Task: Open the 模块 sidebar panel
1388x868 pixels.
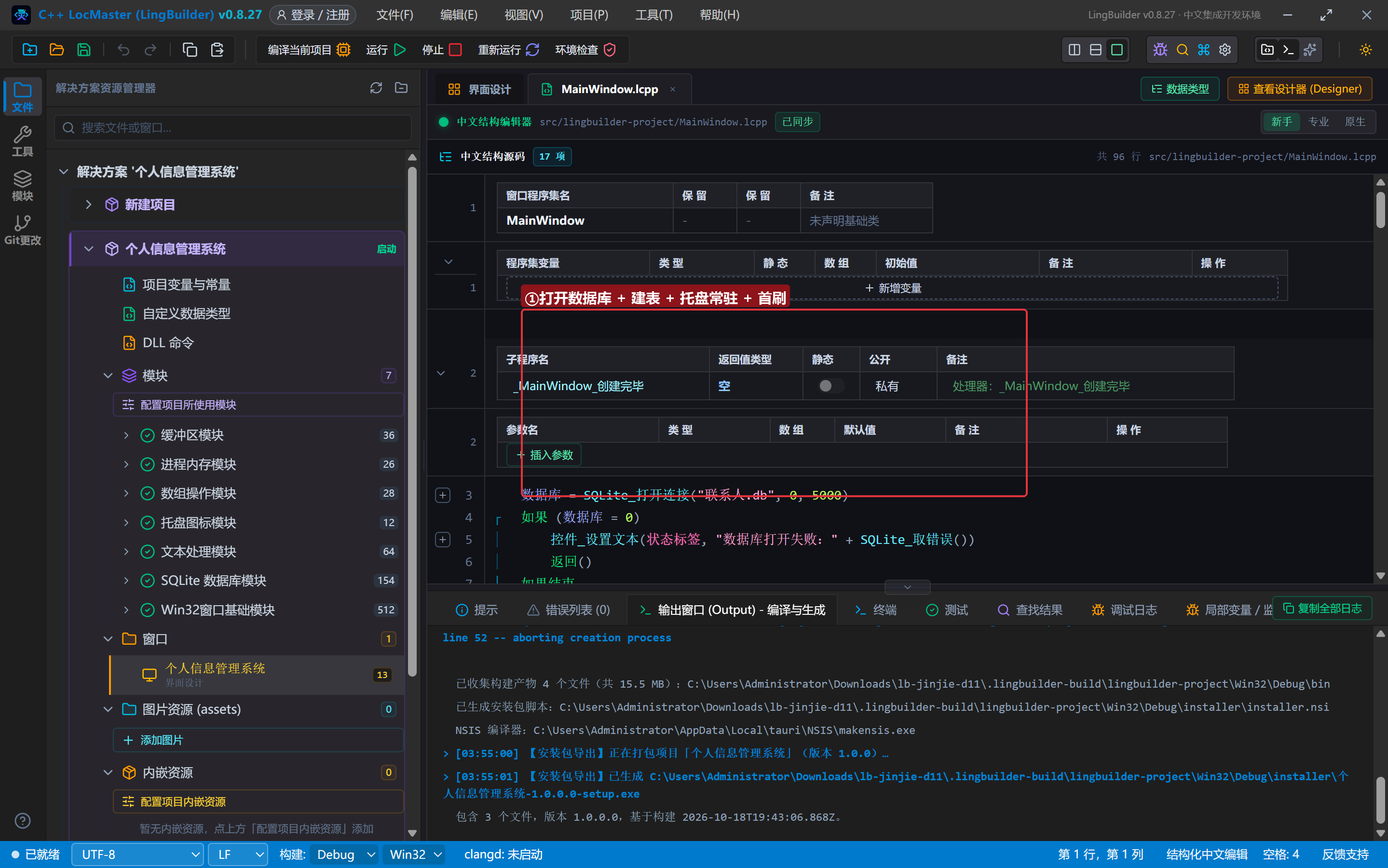Action: 22,186
